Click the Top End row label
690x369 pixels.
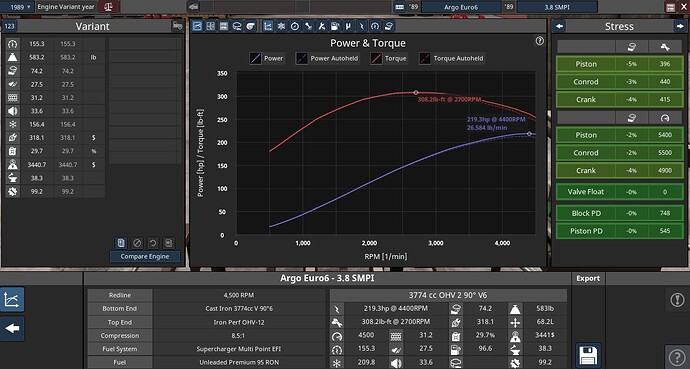pos(120,322)
